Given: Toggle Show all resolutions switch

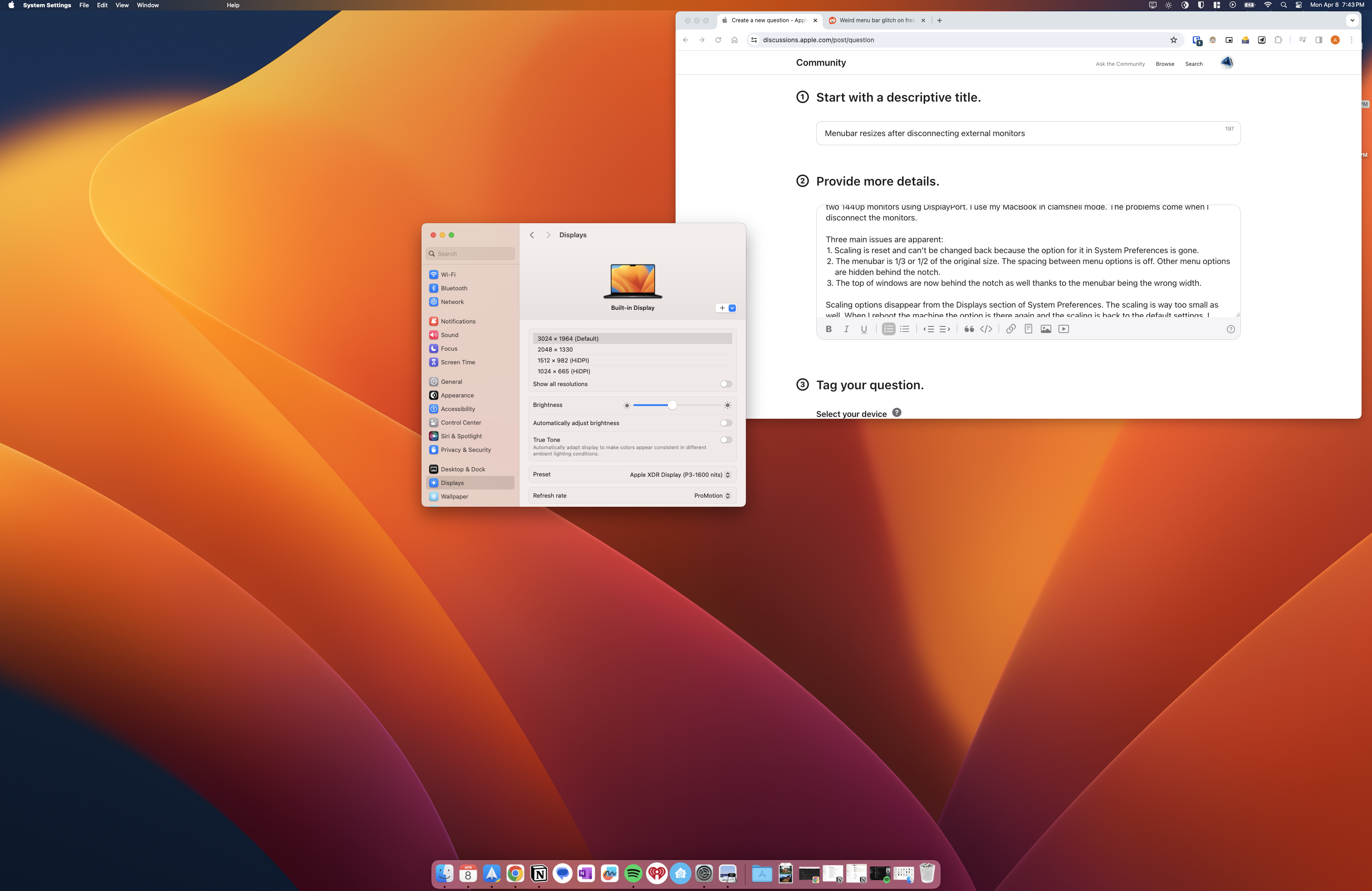Looking at the screenshot, I should coord(726,384).
